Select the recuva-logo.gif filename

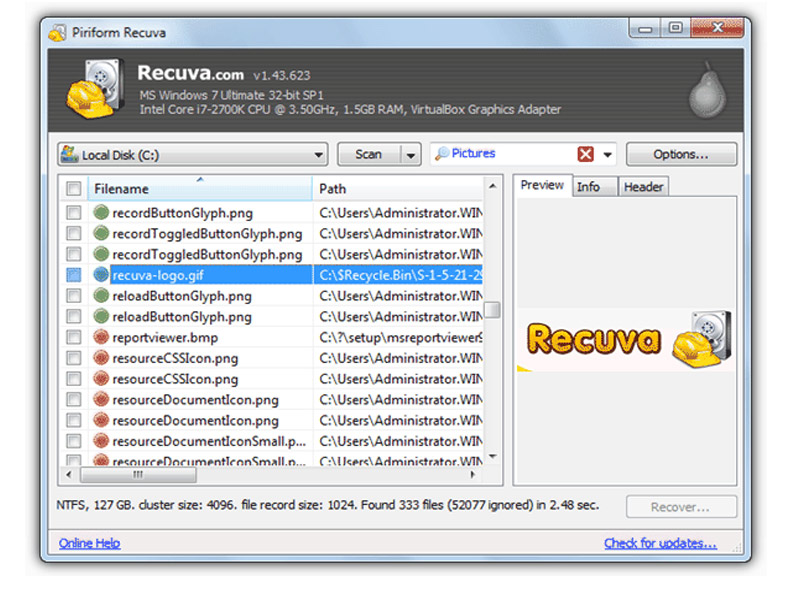pyautogui.click(x=158, y=276)
